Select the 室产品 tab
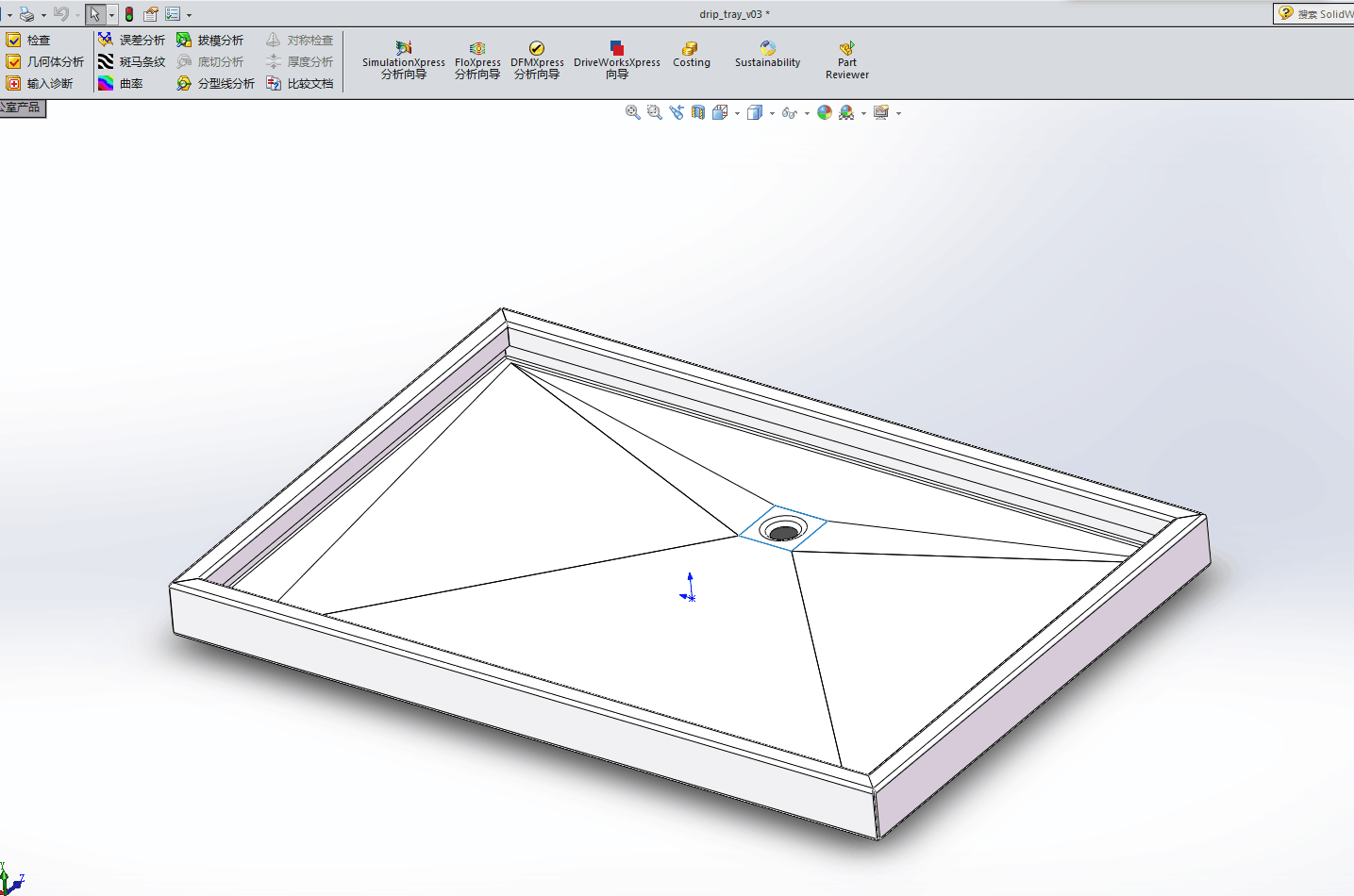Viewport: 1354px width, 896px height. coord(23,108)
